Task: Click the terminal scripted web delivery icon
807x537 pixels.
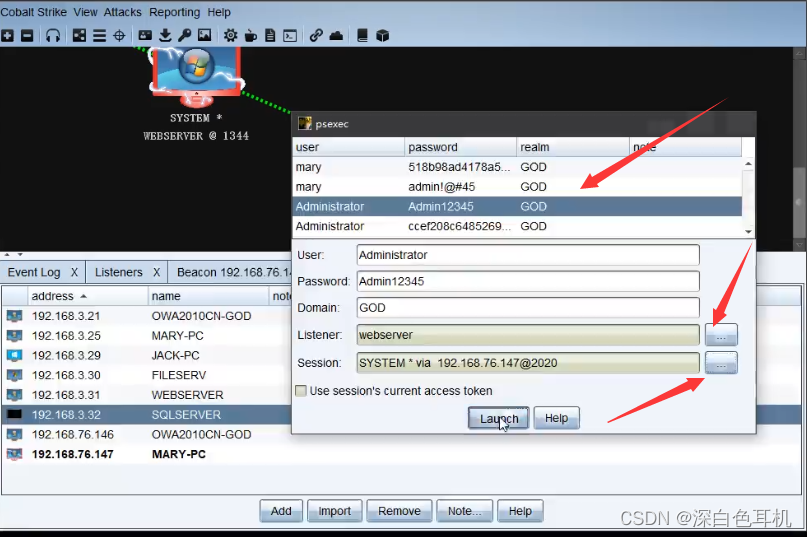Action: (x=290, y=36)
